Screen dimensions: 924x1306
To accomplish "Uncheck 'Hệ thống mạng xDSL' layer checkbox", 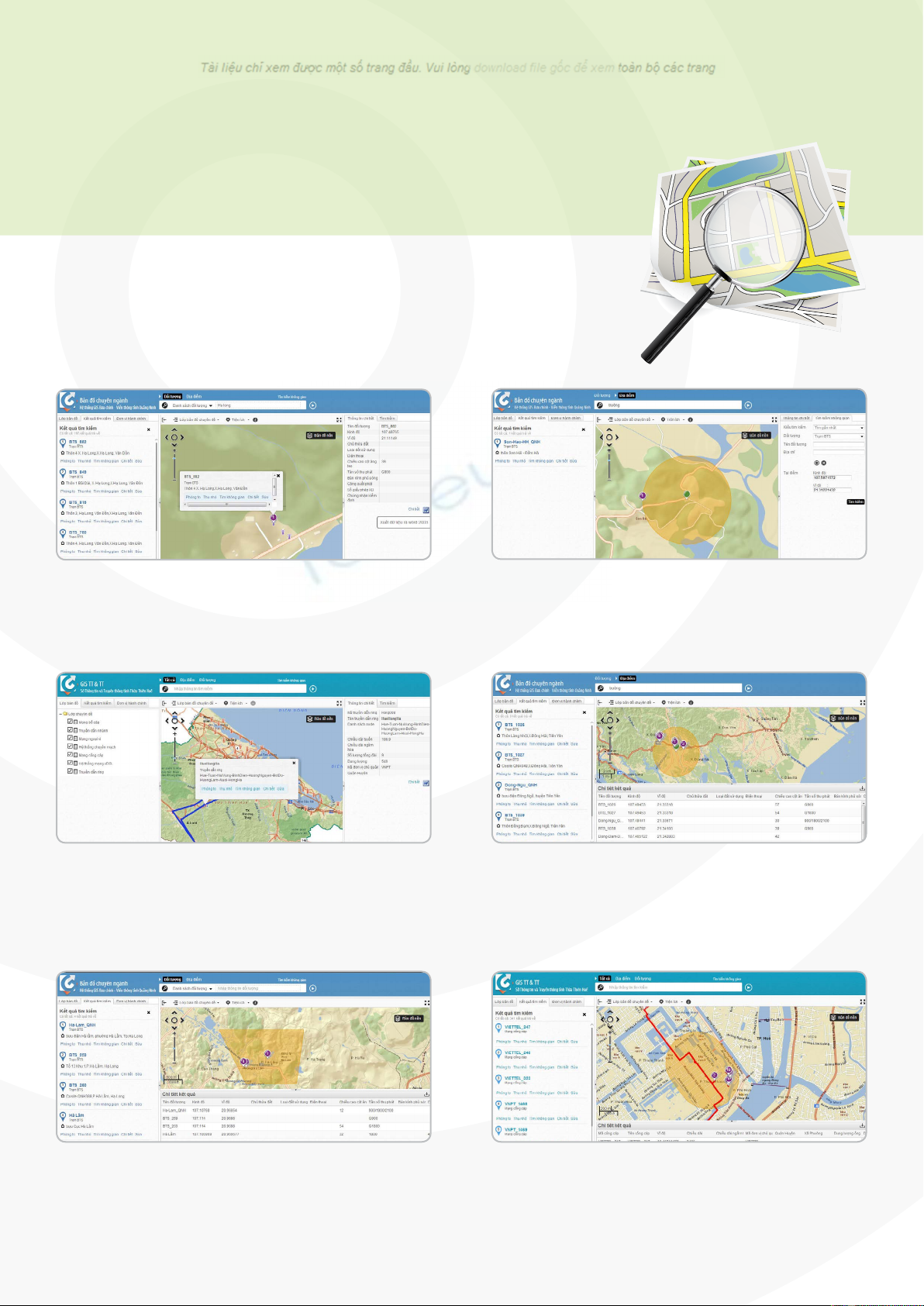I will pos(70,763).
